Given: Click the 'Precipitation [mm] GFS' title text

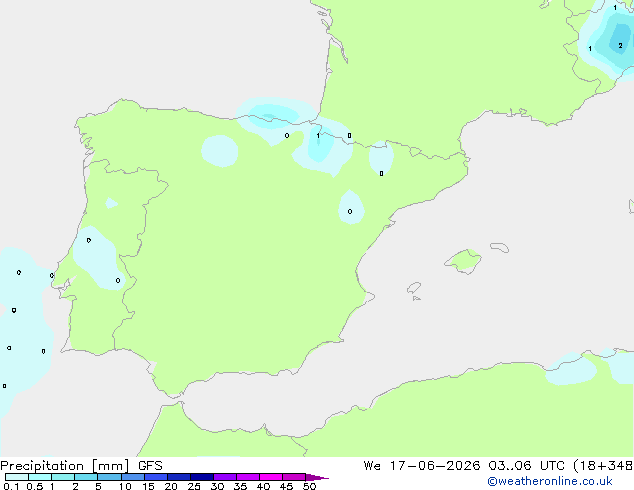Looking at the screenshot, I should coord(81,466).
